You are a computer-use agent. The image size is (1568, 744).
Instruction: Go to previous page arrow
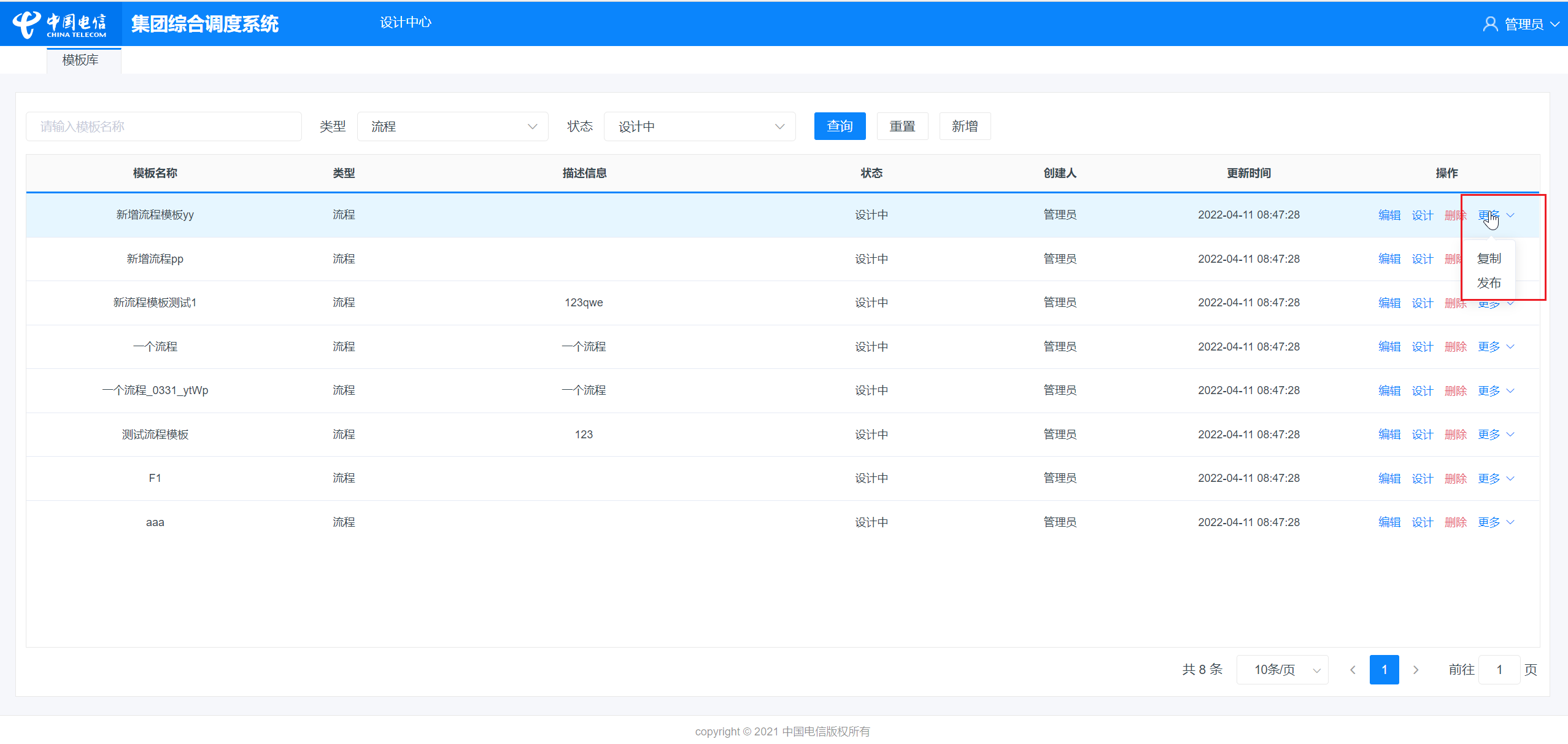pos(1353,670)
